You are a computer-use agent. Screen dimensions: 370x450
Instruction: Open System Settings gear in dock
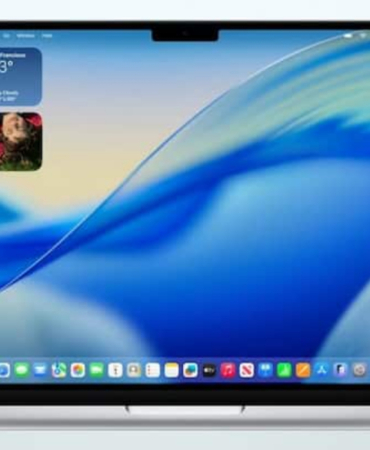[x=359, y=370]
